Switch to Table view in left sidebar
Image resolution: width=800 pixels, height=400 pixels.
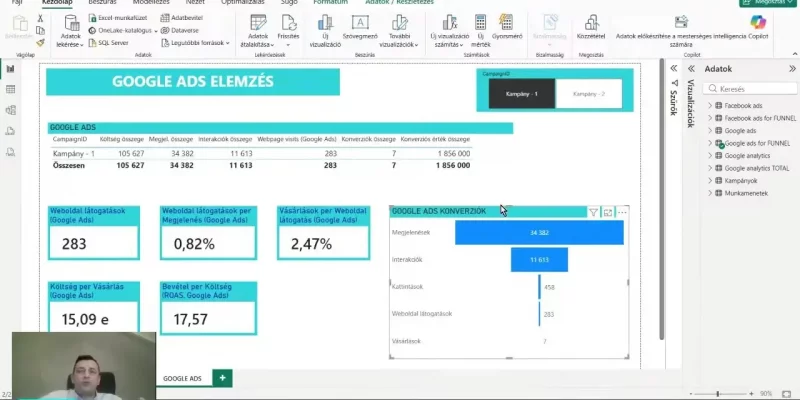click(11, 89)
